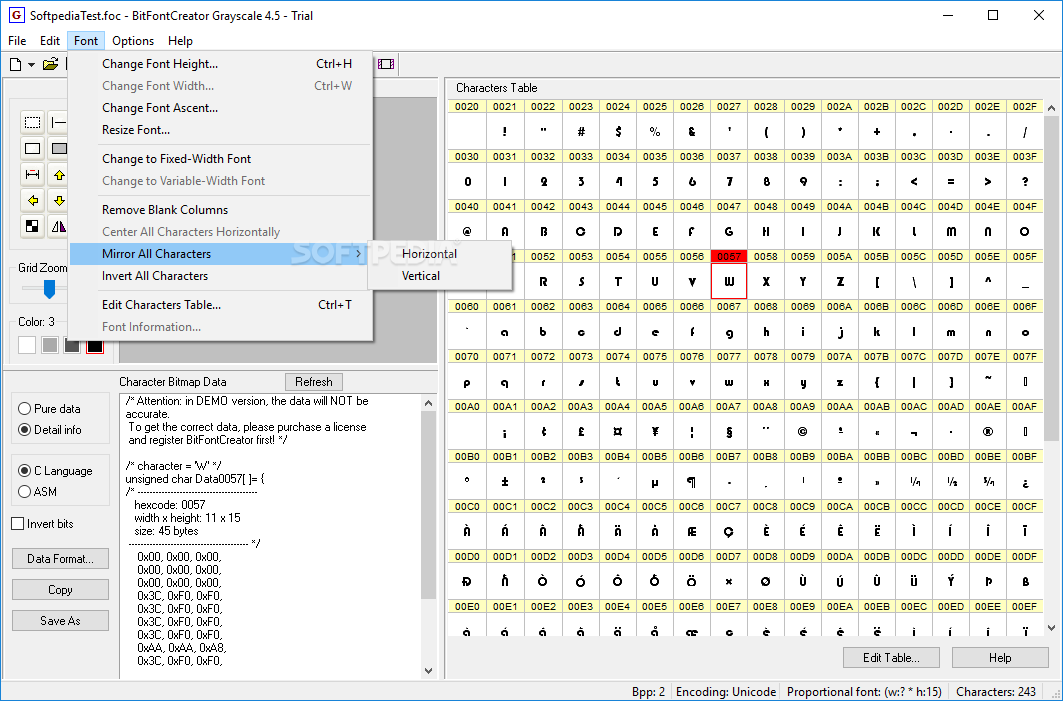Choose Change Font Ascent menu item
The width and height of the screenshot is (1063, 701).
pos(221,108)
